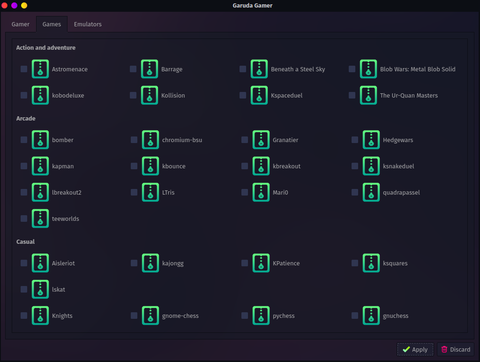This screenshot has width=480, height=362.
Task: Apply the selected game packages
Action: click(x=415, y=349)
